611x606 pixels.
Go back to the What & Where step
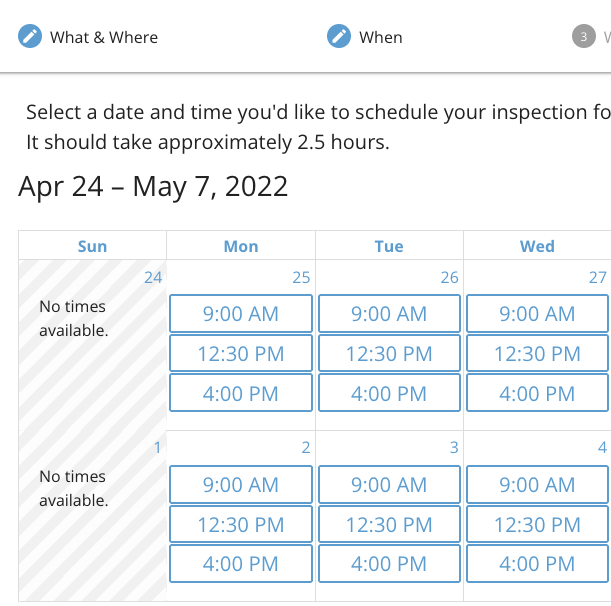pyautogui.click(x=103, y=37)
